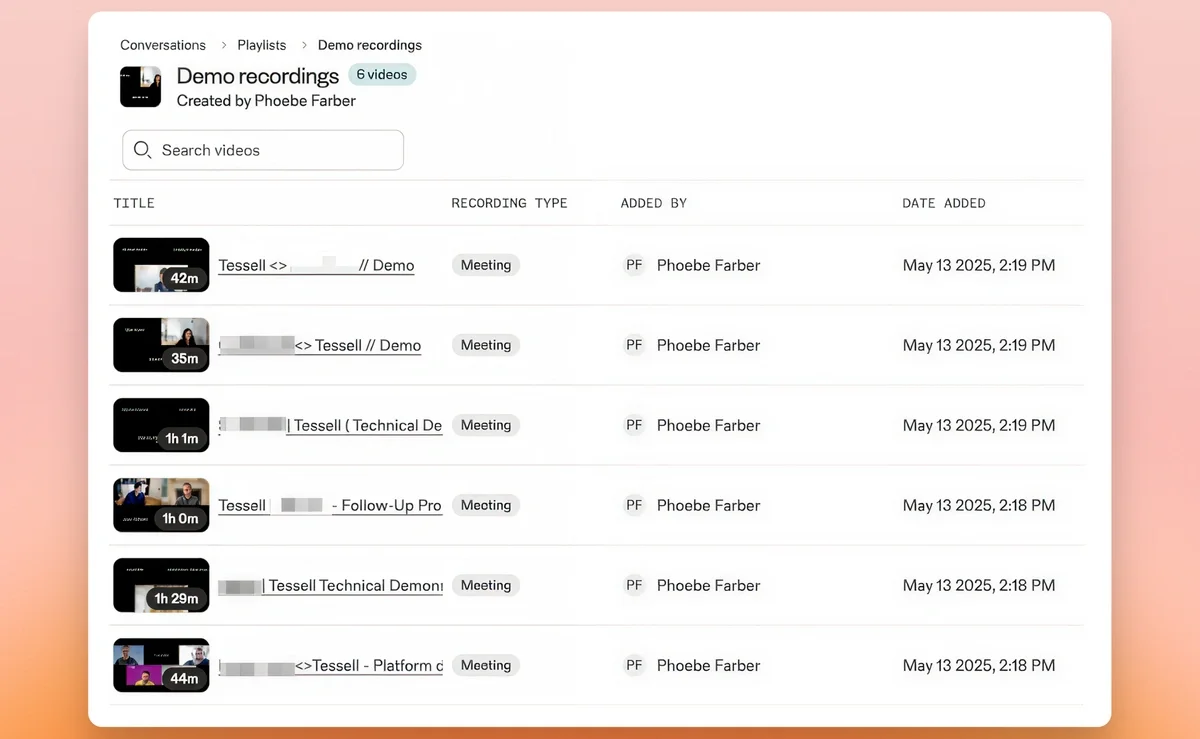1200x739 pixels.
Task: Open the 42m video thumbnail
Action: (161, 265)
